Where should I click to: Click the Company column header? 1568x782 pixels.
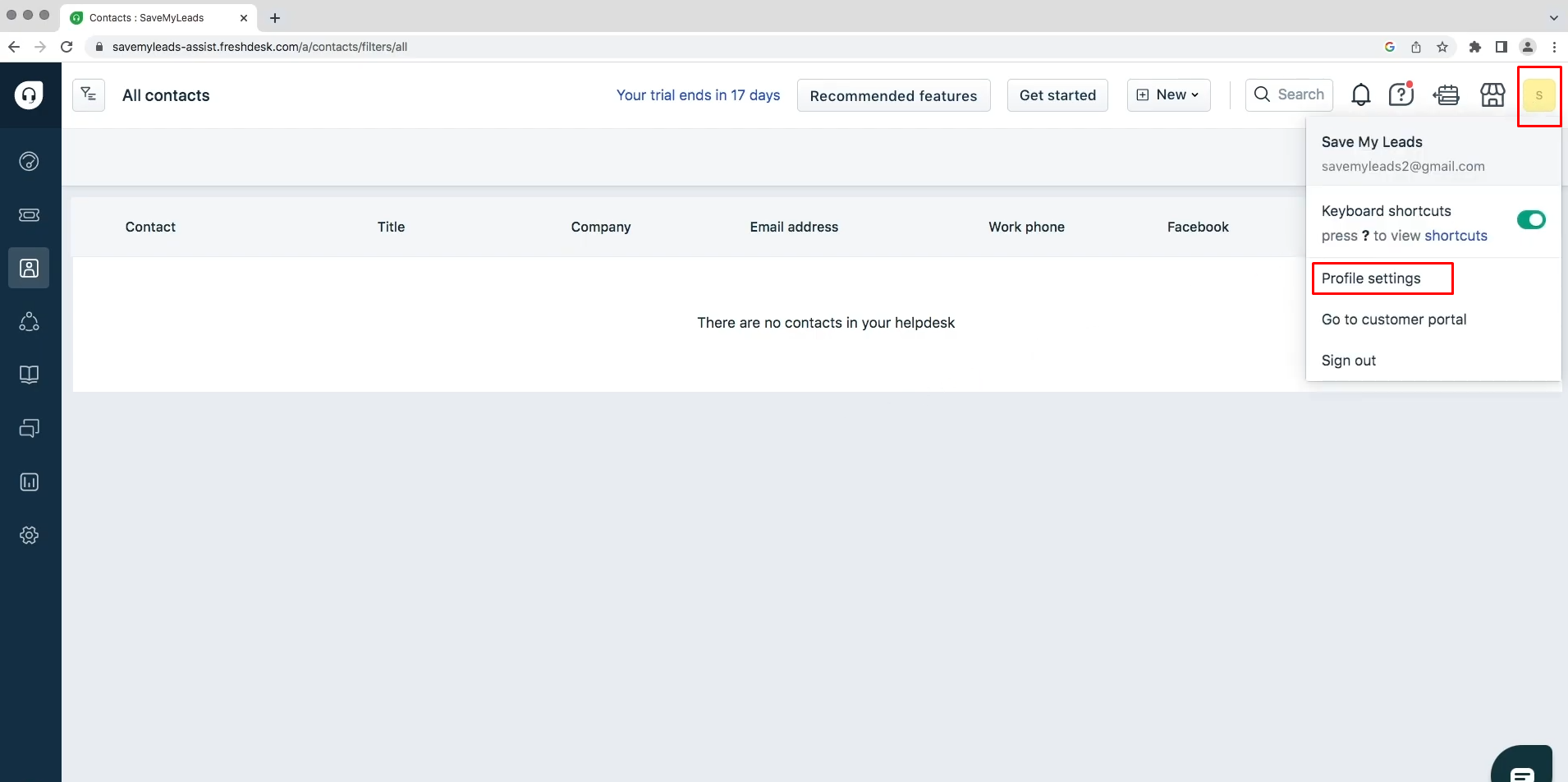601,227
